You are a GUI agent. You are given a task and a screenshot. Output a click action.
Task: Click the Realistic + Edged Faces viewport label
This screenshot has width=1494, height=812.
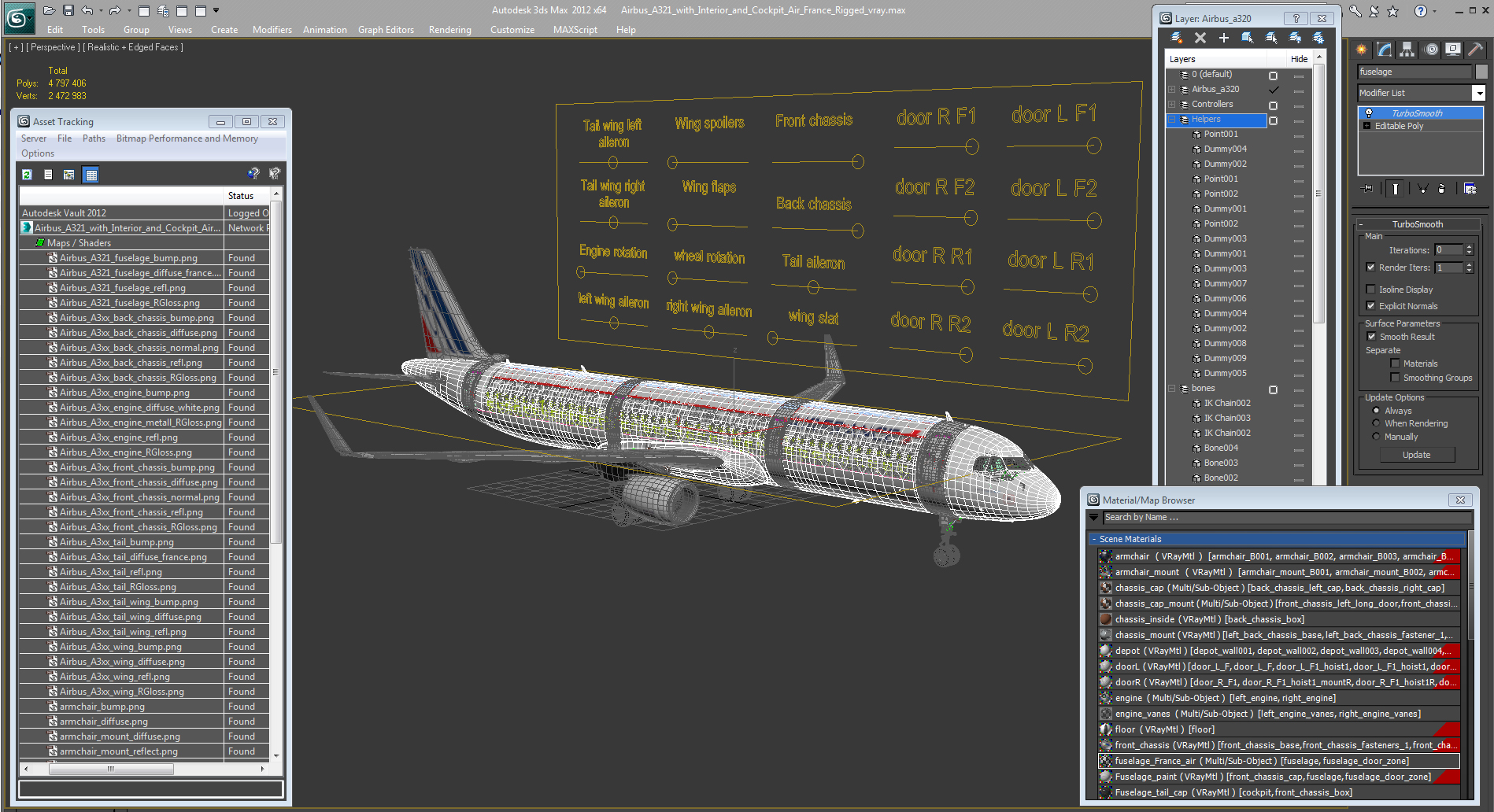click(x=133, y=47)
